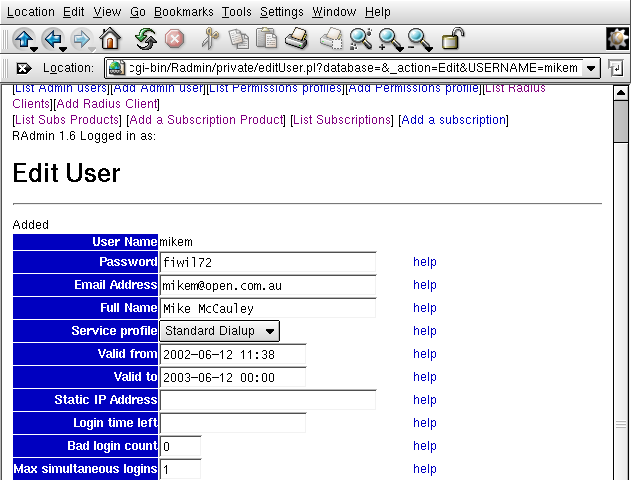
Task: Follow the List Subscriptions link
Action: [x=342, y=120]
